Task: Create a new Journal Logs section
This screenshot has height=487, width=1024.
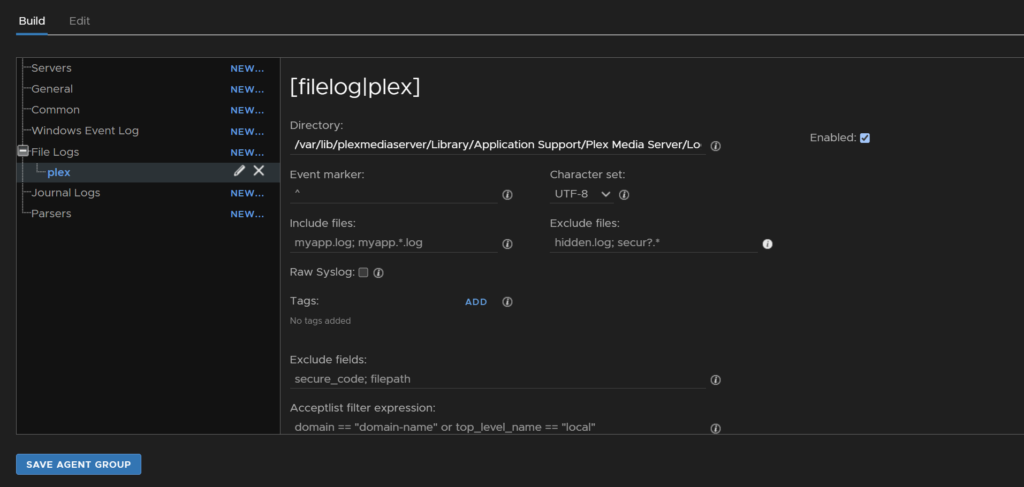Action: pyautogui.click(x=247, y=193)
